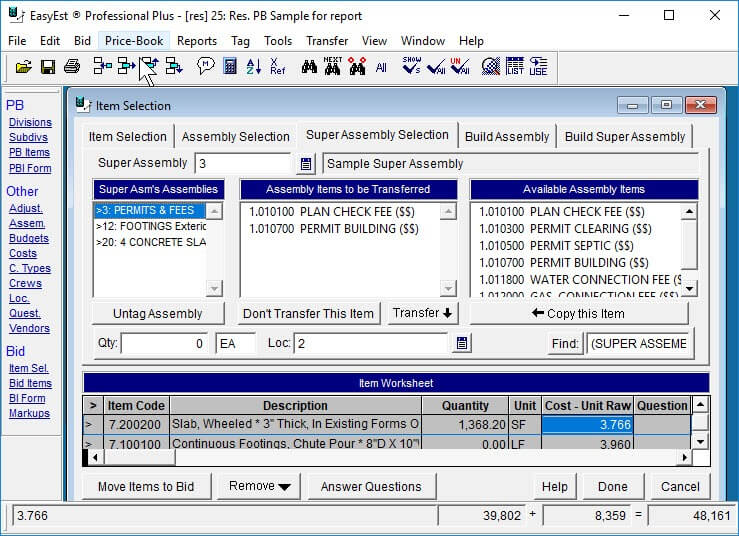Click the check All tag icon

436,67
